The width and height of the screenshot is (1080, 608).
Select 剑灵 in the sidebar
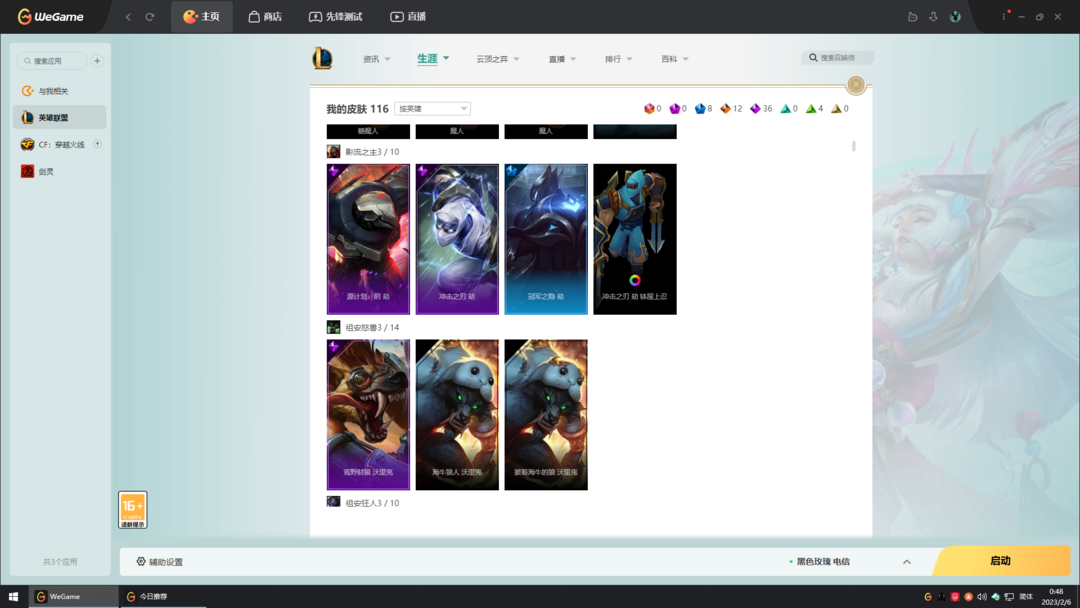(60, 171)
